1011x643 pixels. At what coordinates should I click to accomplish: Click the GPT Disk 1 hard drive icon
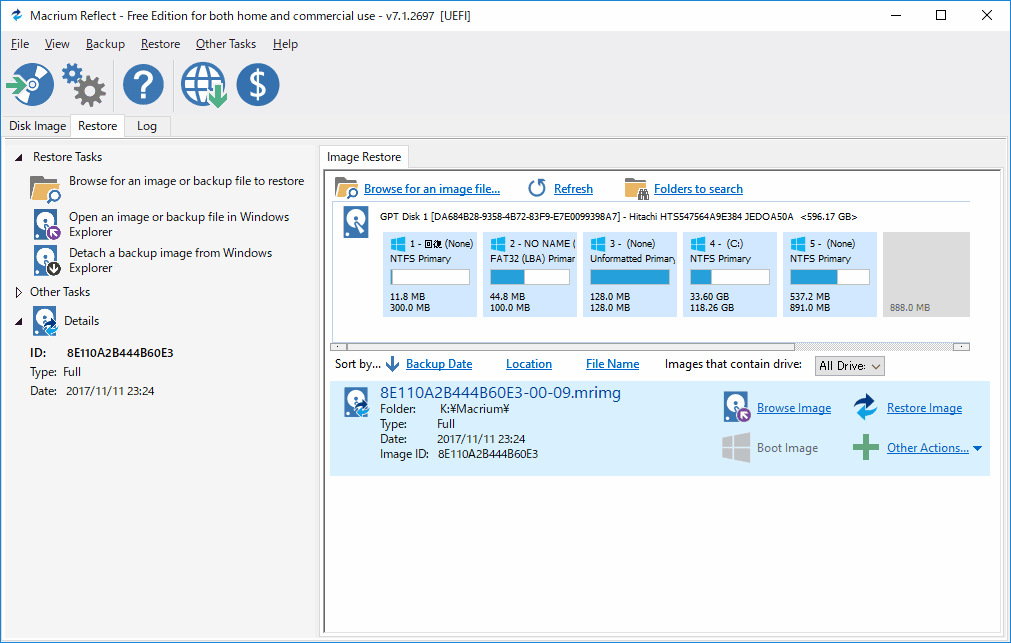coord(356,222)
